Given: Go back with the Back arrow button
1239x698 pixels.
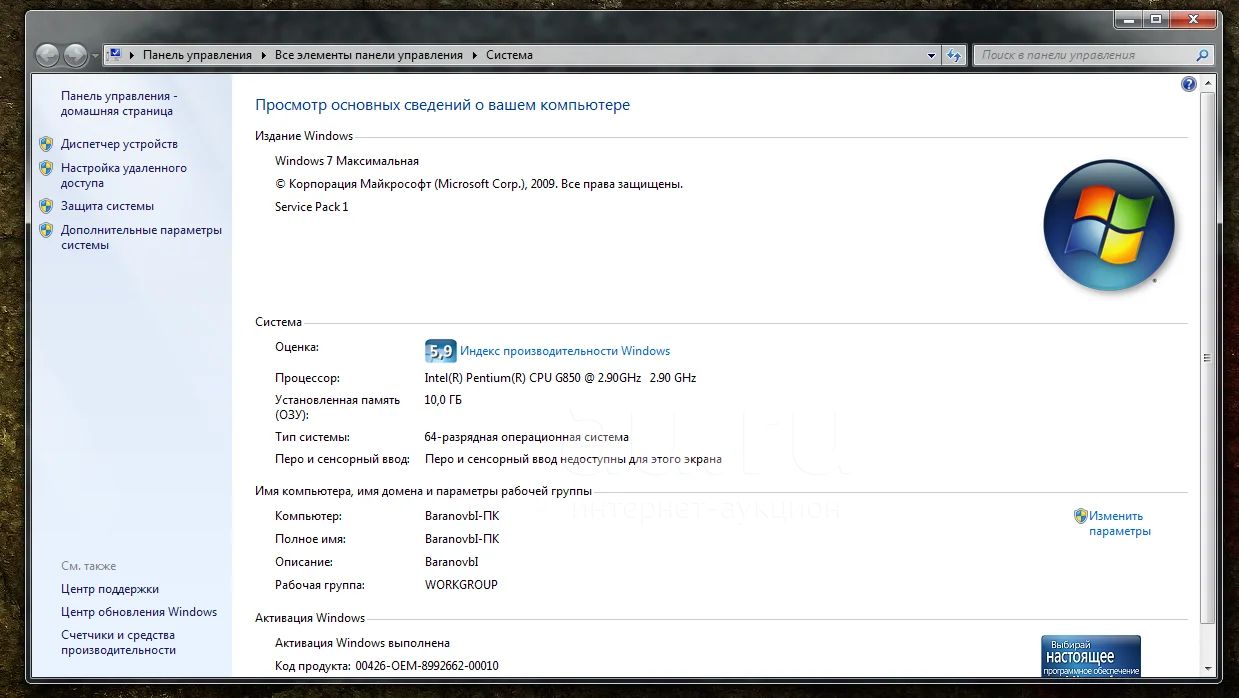Looking at the screenshot, I should tap(48, 55).
